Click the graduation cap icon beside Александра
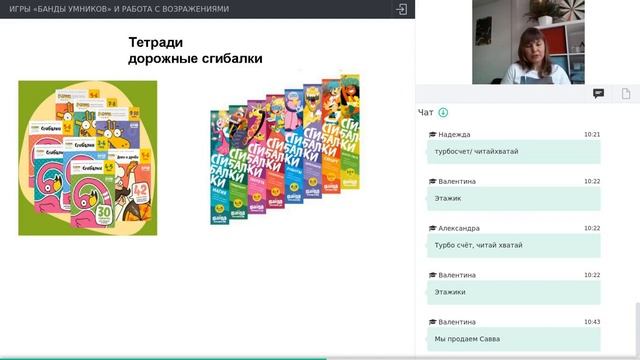This screenshot has height=360, width=640. 433,228
